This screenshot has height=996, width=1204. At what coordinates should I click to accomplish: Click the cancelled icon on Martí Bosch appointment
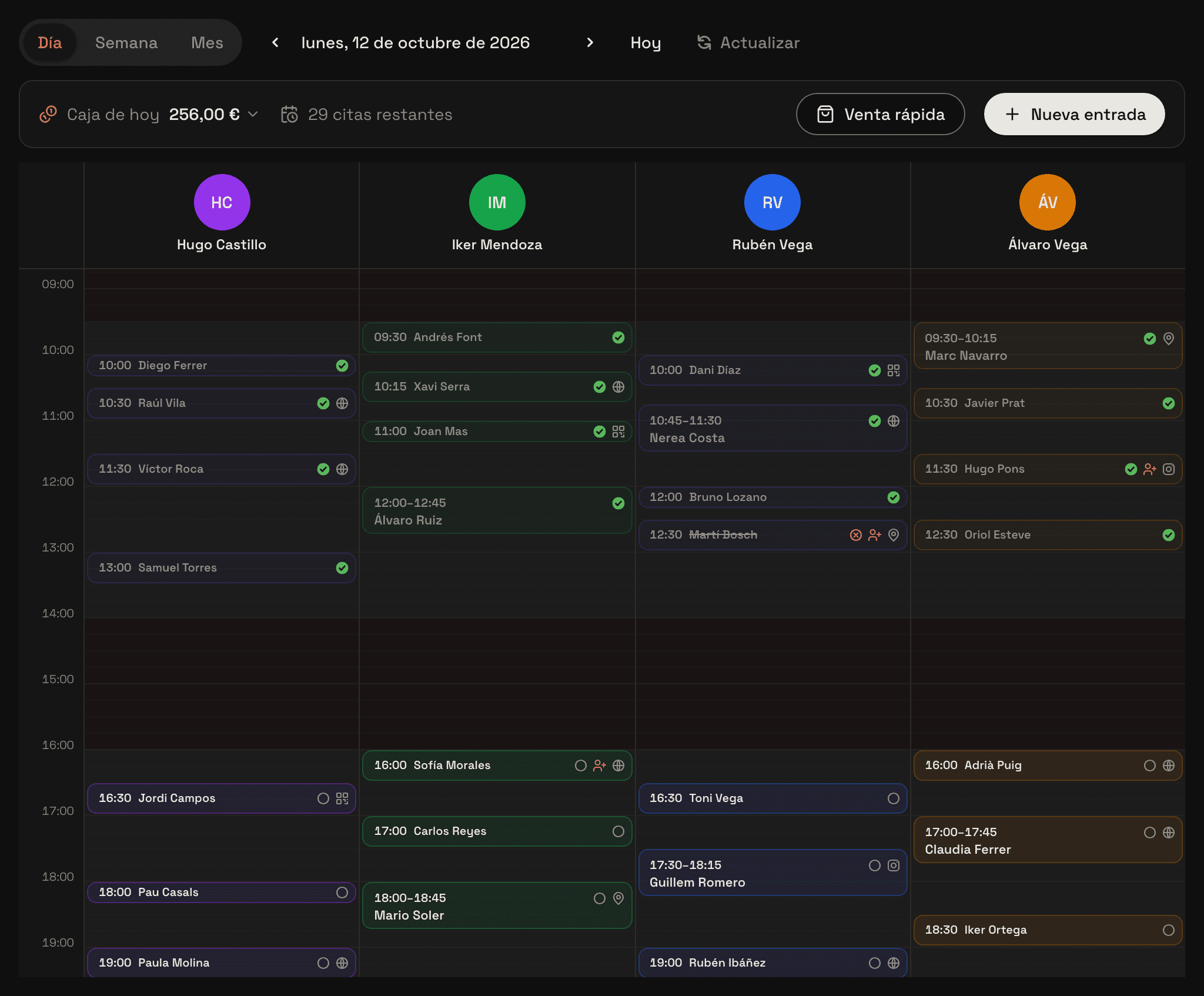[x=856, y=535]
